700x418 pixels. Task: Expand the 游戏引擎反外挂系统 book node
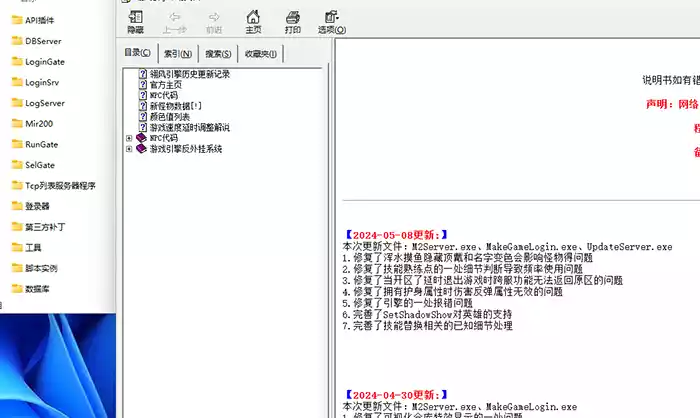click(129, 149)
